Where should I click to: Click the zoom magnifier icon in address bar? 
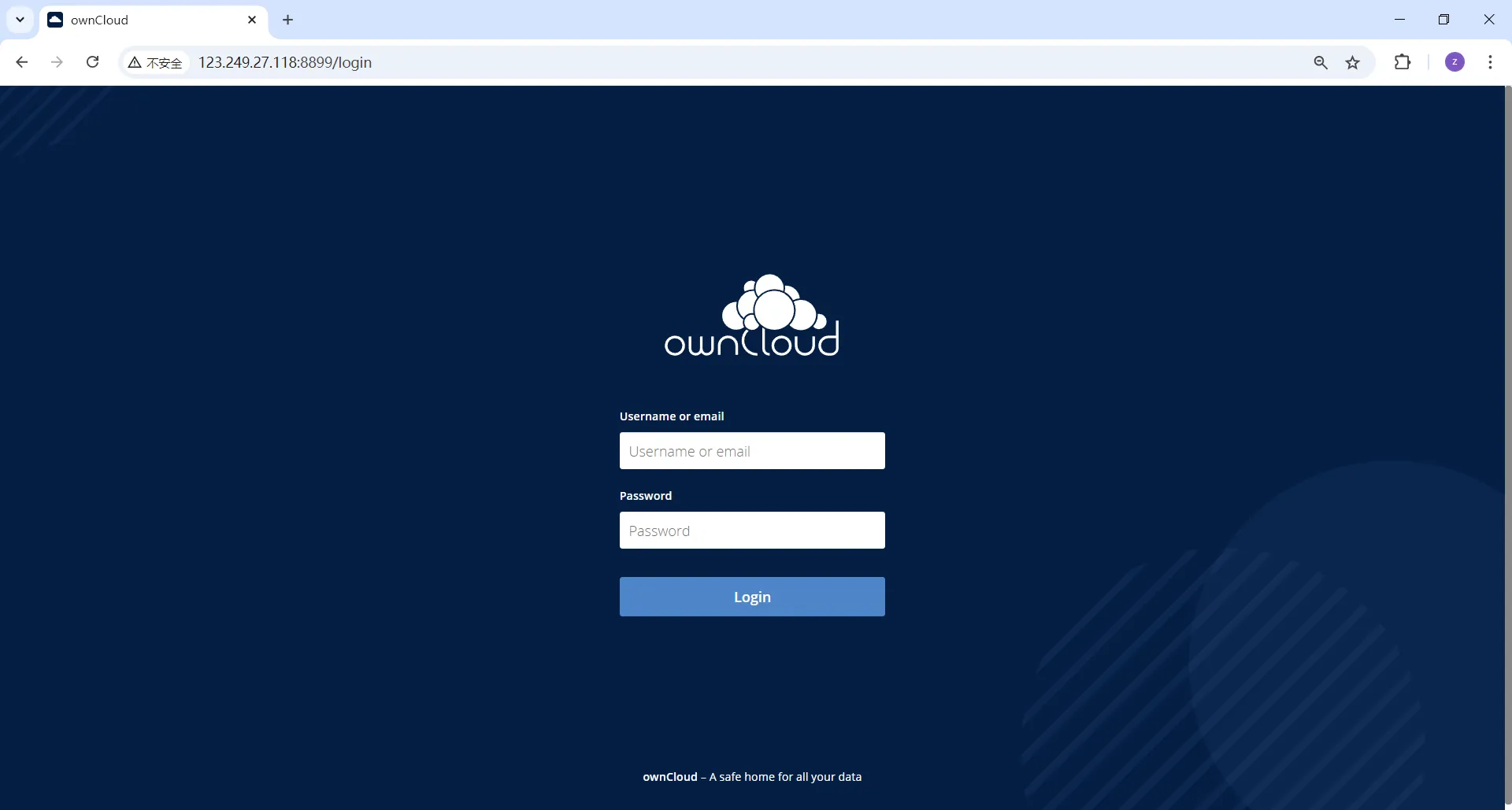tap(1321, 62)
